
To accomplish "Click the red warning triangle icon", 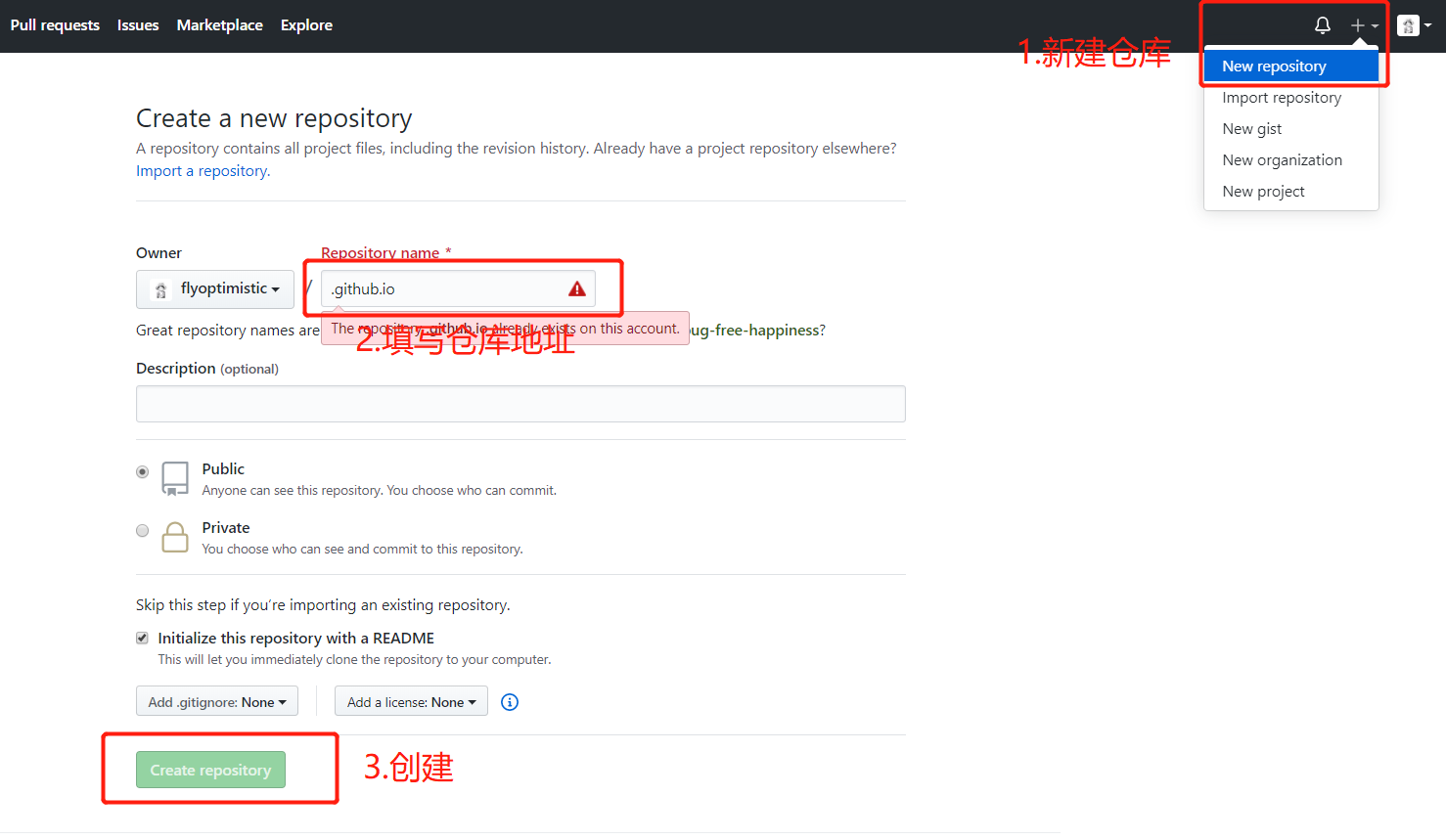I will pyautogui.click(x=577, y=289).
